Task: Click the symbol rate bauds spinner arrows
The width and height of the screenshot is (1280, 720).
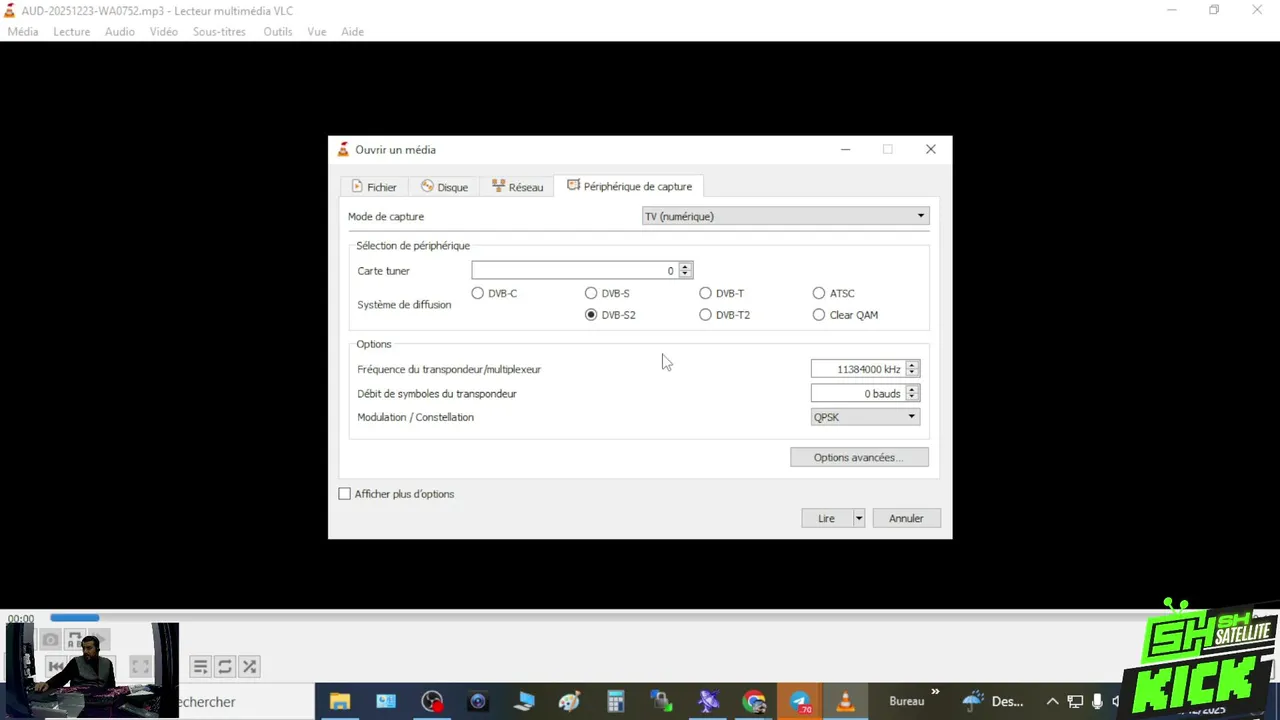Action: (x=911, y=393)
